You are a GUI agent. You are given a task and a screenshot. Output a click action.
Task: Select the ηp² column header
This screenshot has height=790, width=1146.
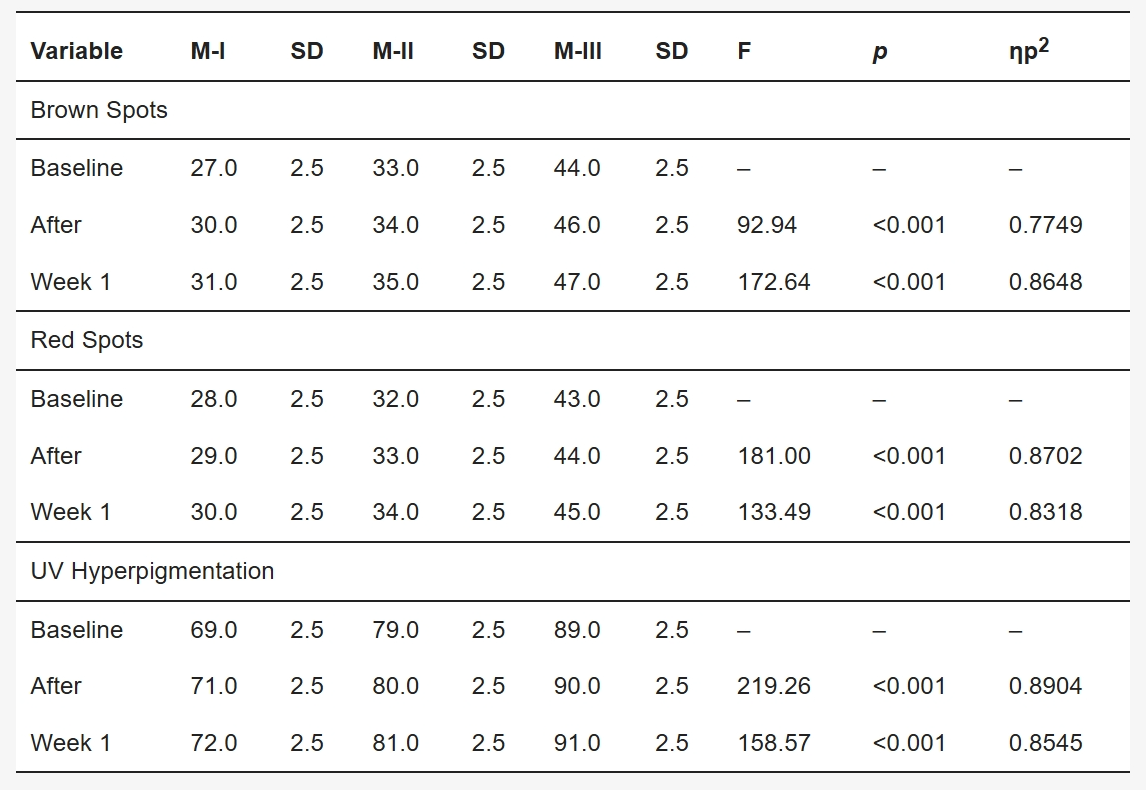(1028, 50)
